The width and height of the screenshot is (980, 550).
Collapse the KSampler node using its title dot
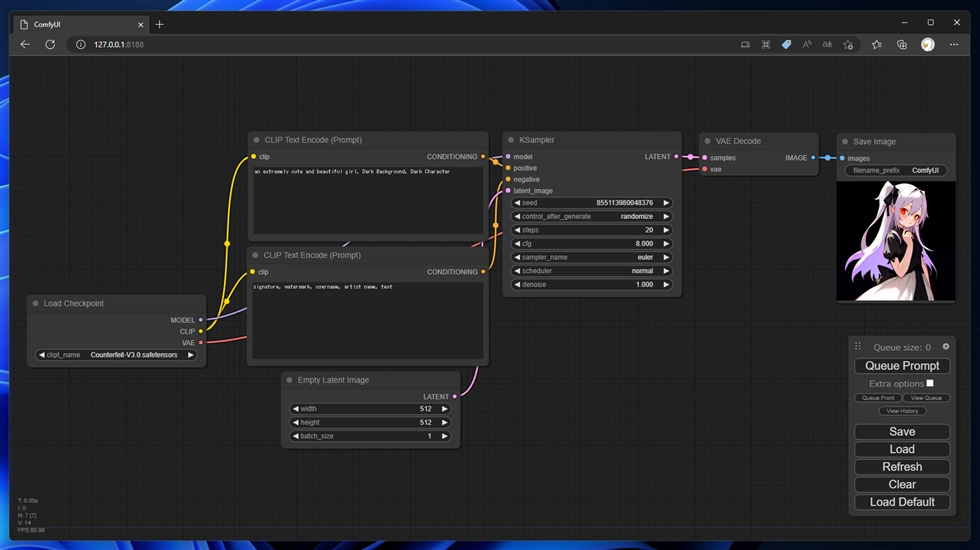point(511,141)
